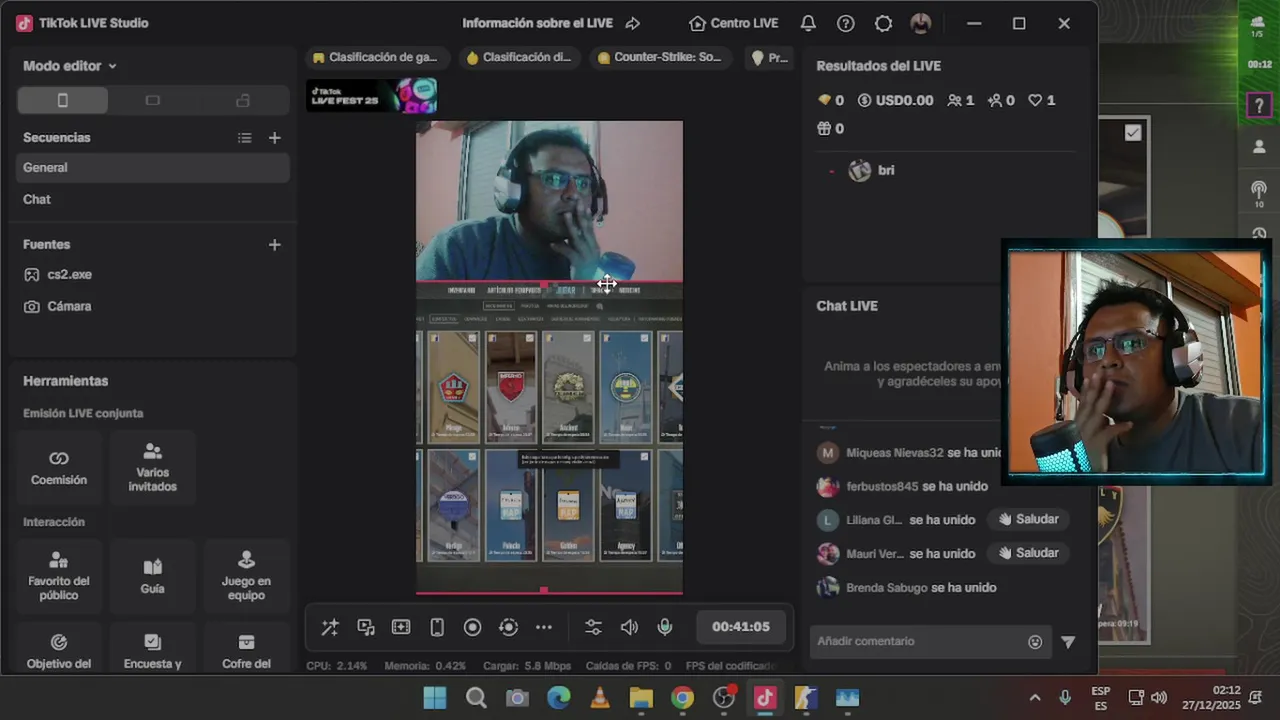Open the Clasificación di... tab
This screenshot has width=1280, height=720.
(518, 57)
